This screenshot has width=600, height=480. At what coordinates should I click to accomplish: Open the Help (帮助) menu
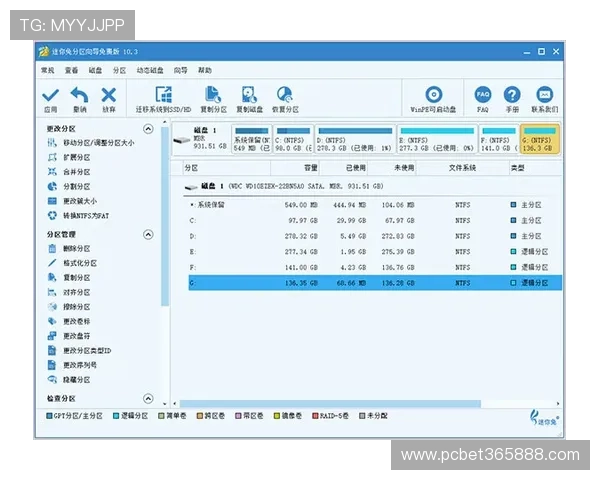(x=205, y=70)
